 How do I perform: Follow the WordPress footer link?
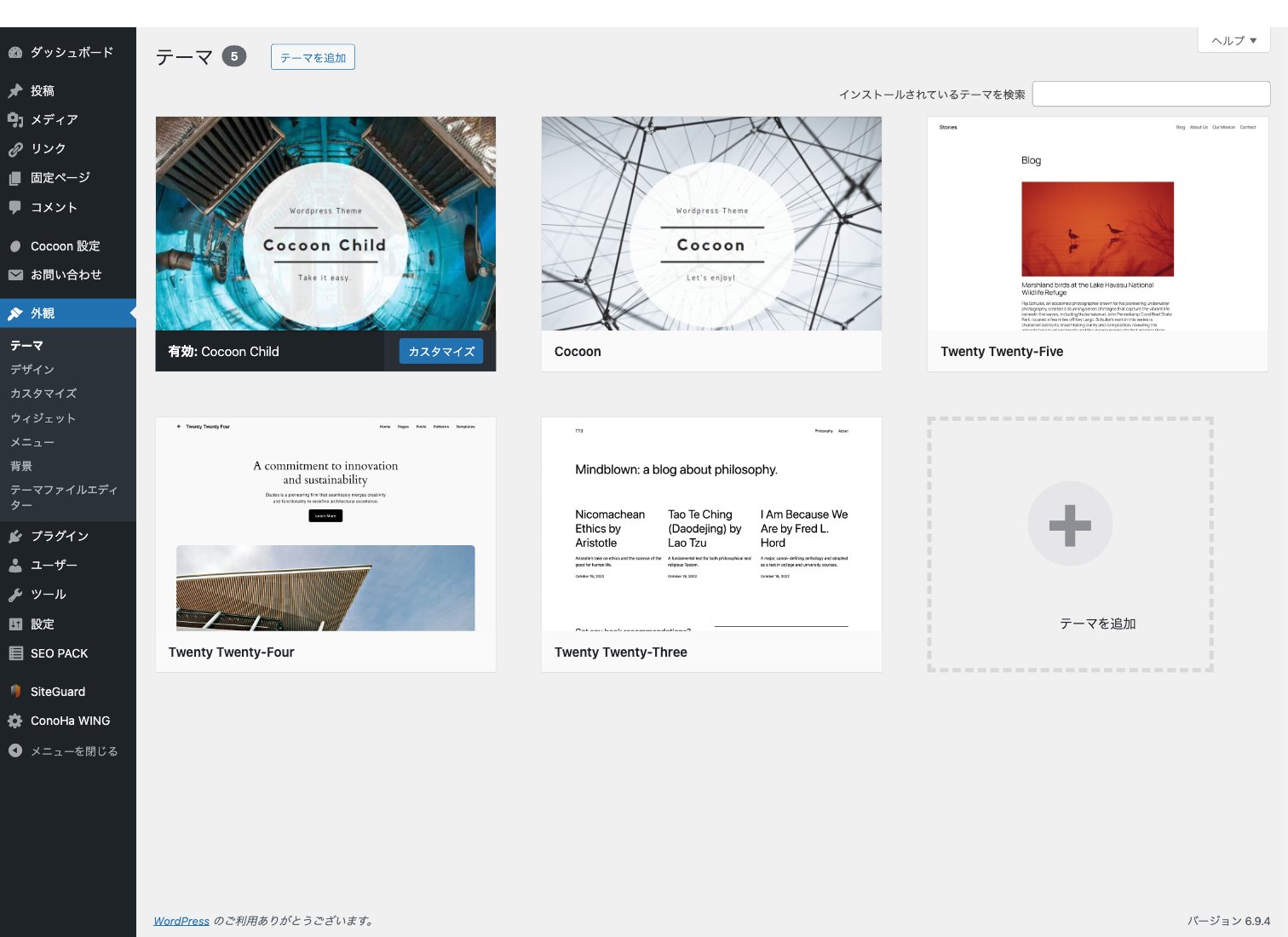[x=181, y=921]
